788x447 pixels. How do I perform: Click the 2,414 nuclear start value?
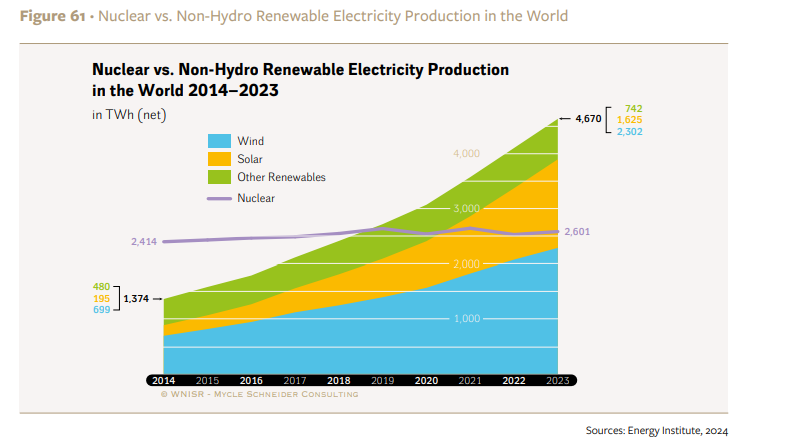tap(144, 242)
